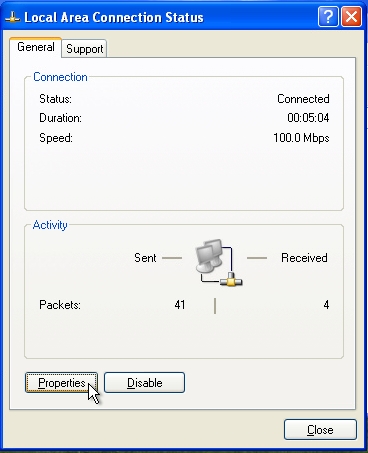Close the dialog with Close button
Image resolution: width=368 pixels, height=453 pixels.
320,430
